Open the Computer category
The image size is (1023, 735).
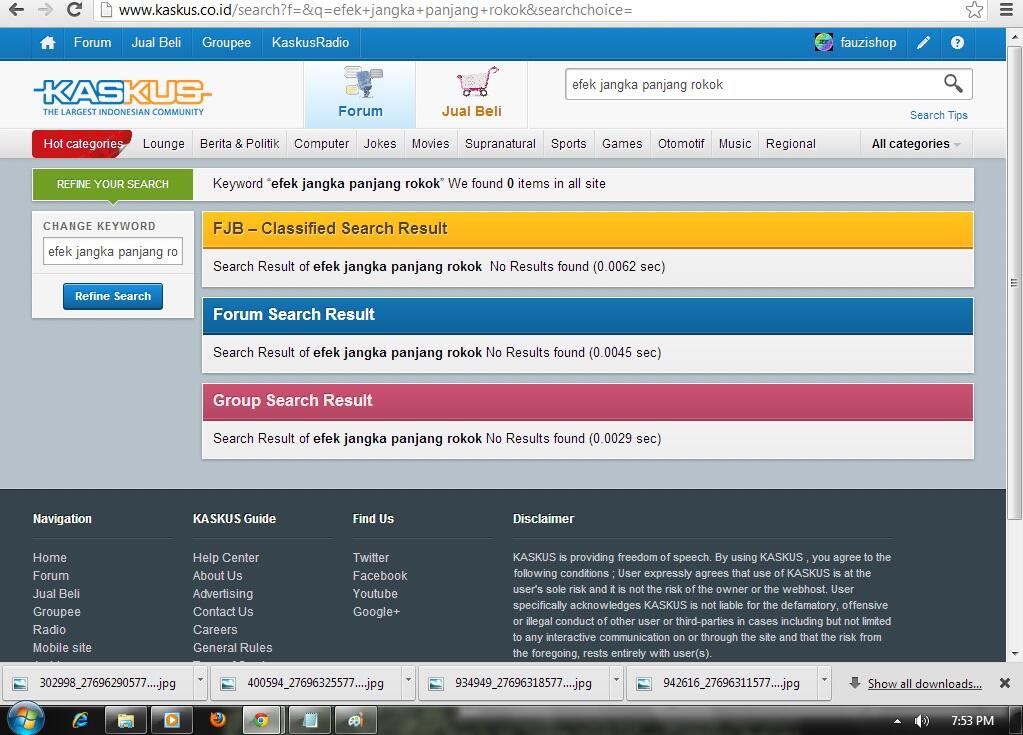(x=322, y=144)
